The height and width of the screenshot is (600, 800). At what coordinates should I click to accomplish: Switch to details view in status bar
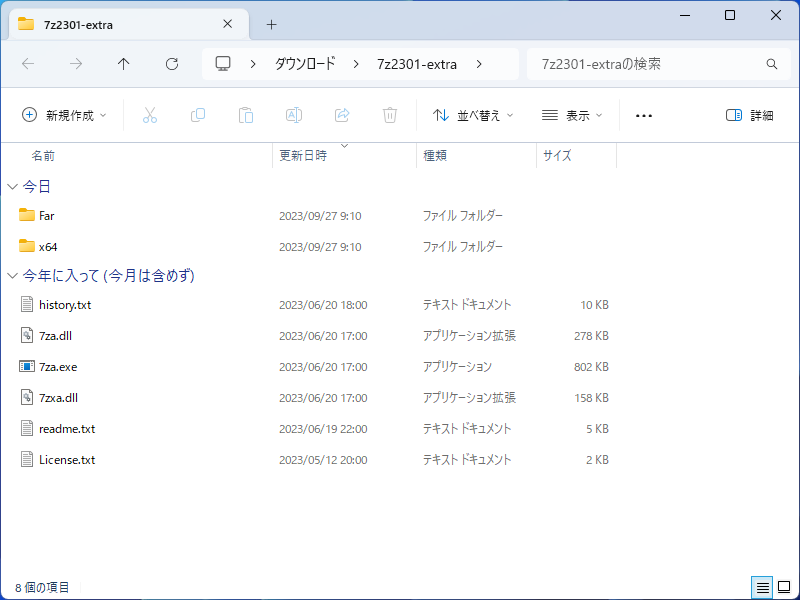(x=763, y=588)
